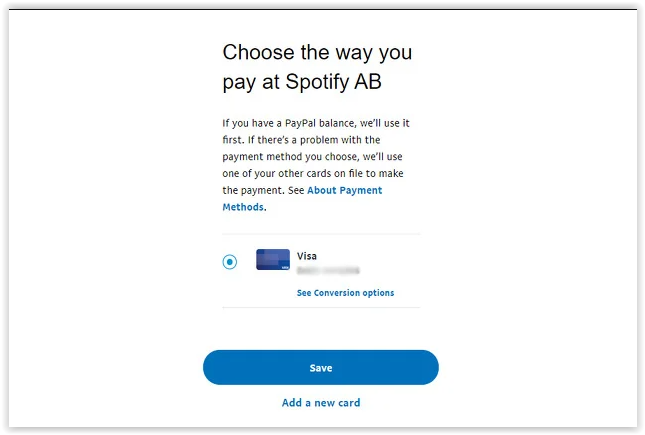Click the line starting "payment method you choose"
The width and height of the screenshot is (645, 435).
pos(314,157)
